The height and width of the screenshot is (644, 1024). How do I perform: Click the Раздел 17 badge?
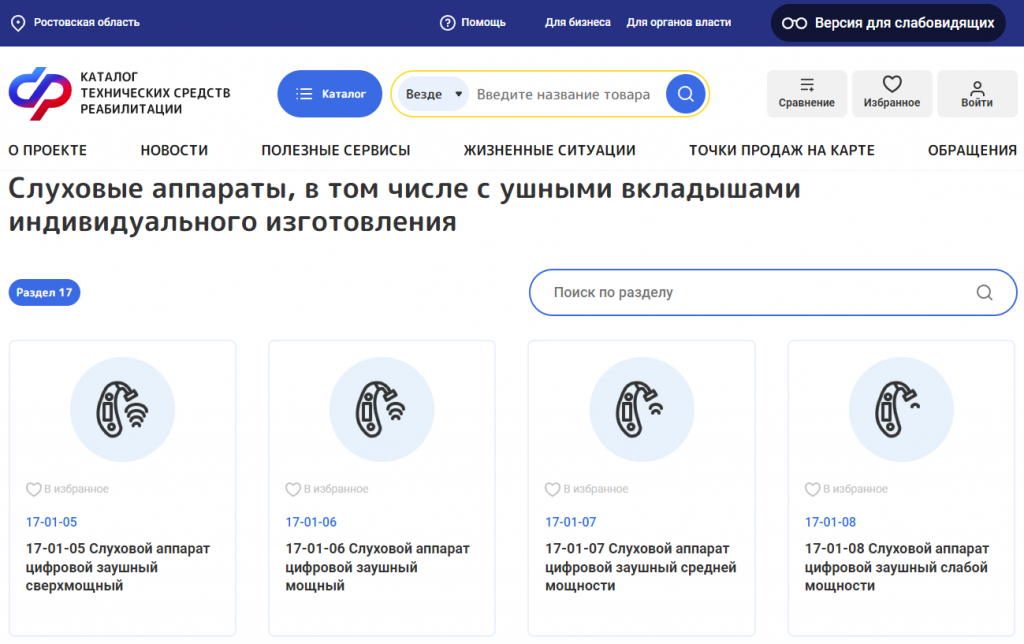click(x=44, y=292)
